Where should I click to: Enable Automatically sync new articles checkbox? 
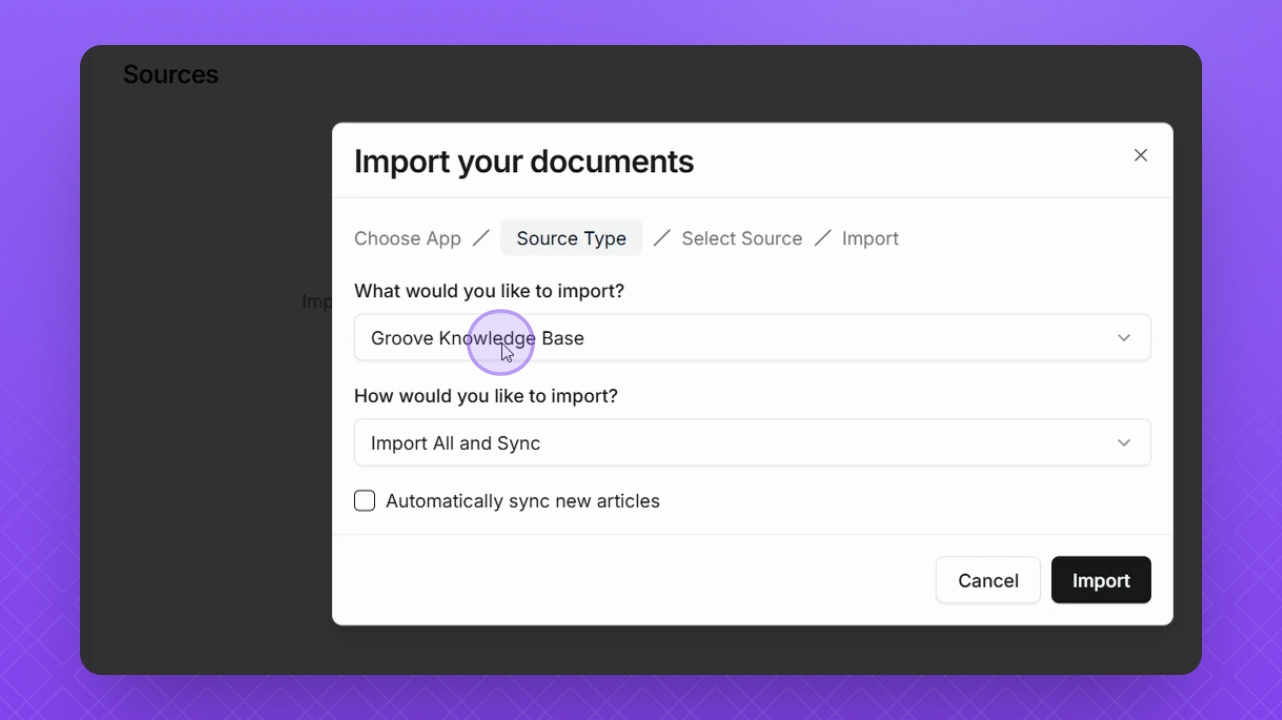365,501
